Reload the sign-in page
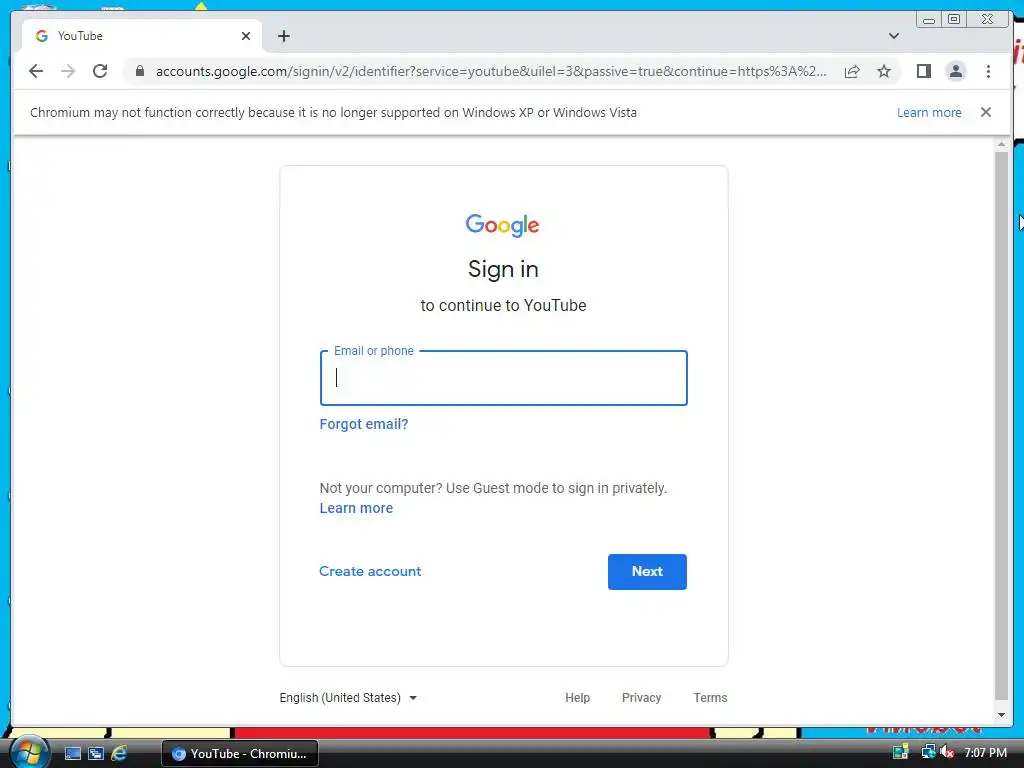Screen dimensions: 1024x768 (x=100, y=71)
